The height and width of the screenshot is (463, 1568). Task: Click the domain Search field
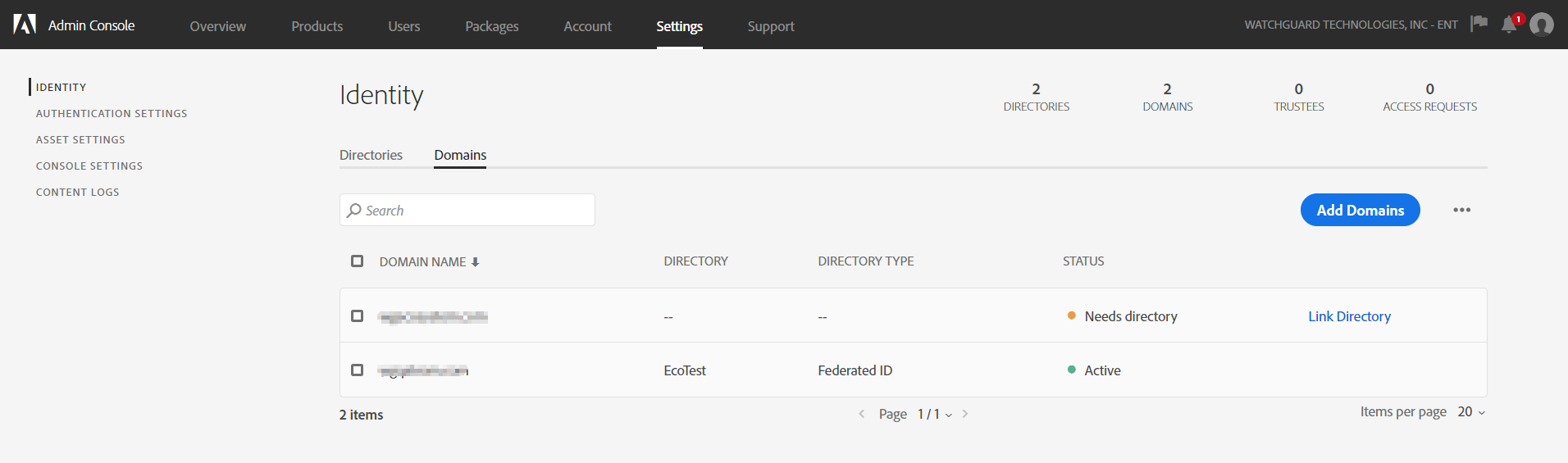point(467,211)
